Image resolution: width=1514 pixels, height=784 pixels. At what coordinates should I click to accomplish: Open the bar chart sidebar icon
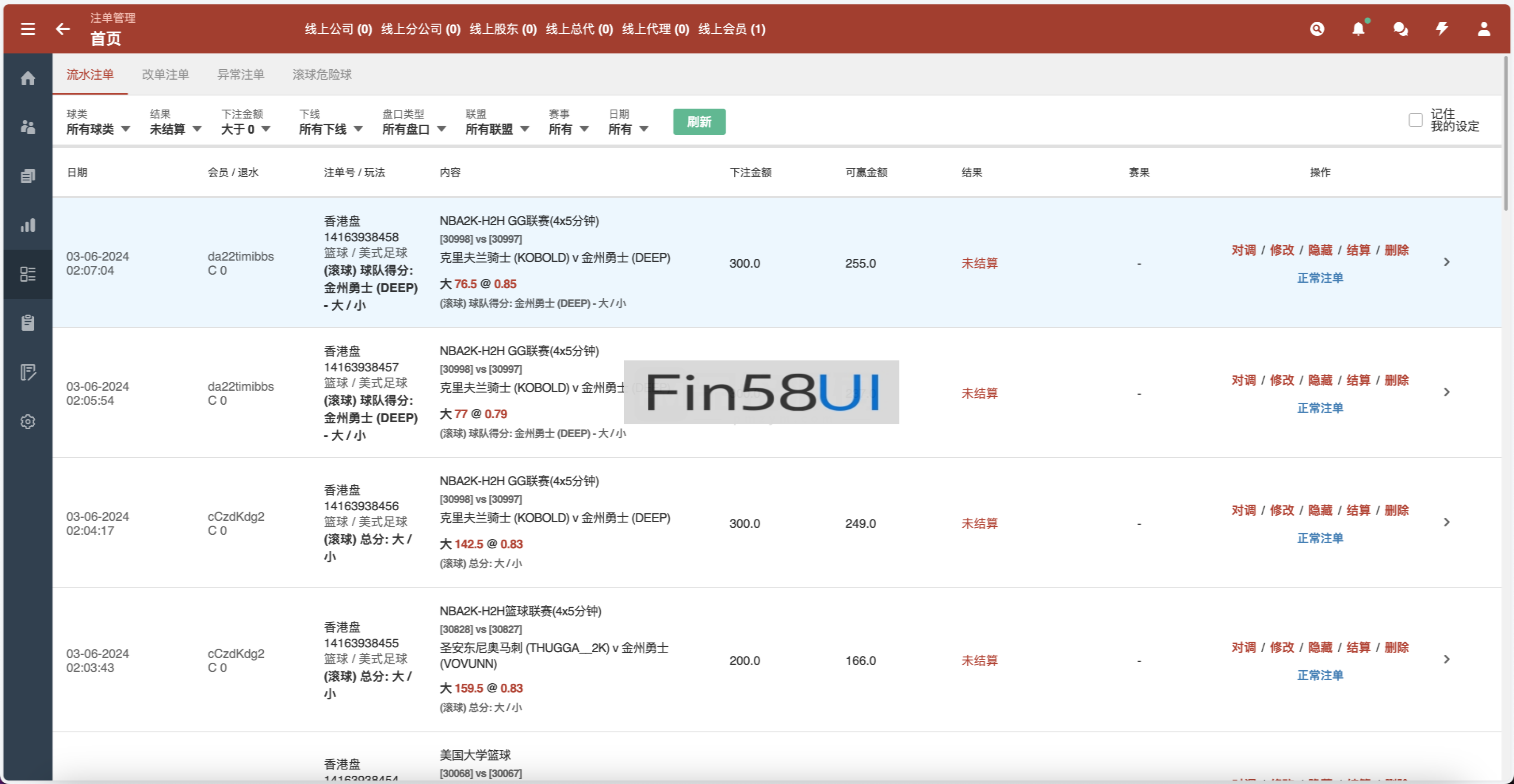click(28, 225)
